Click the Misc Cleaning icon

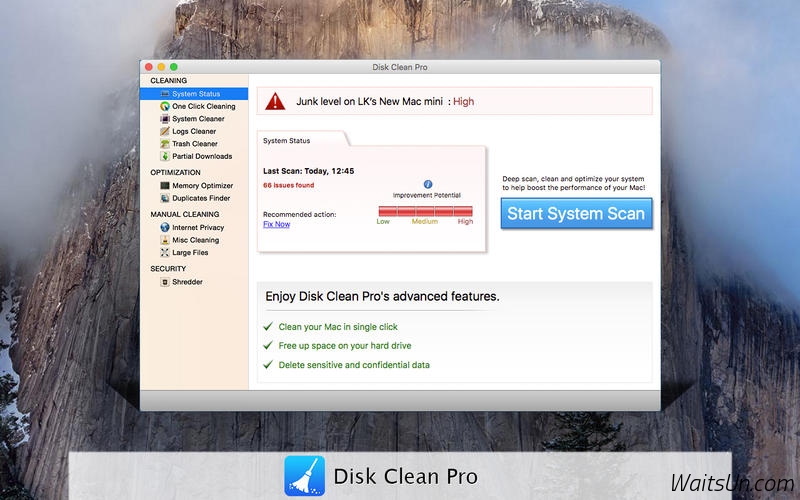pos(165,240)
